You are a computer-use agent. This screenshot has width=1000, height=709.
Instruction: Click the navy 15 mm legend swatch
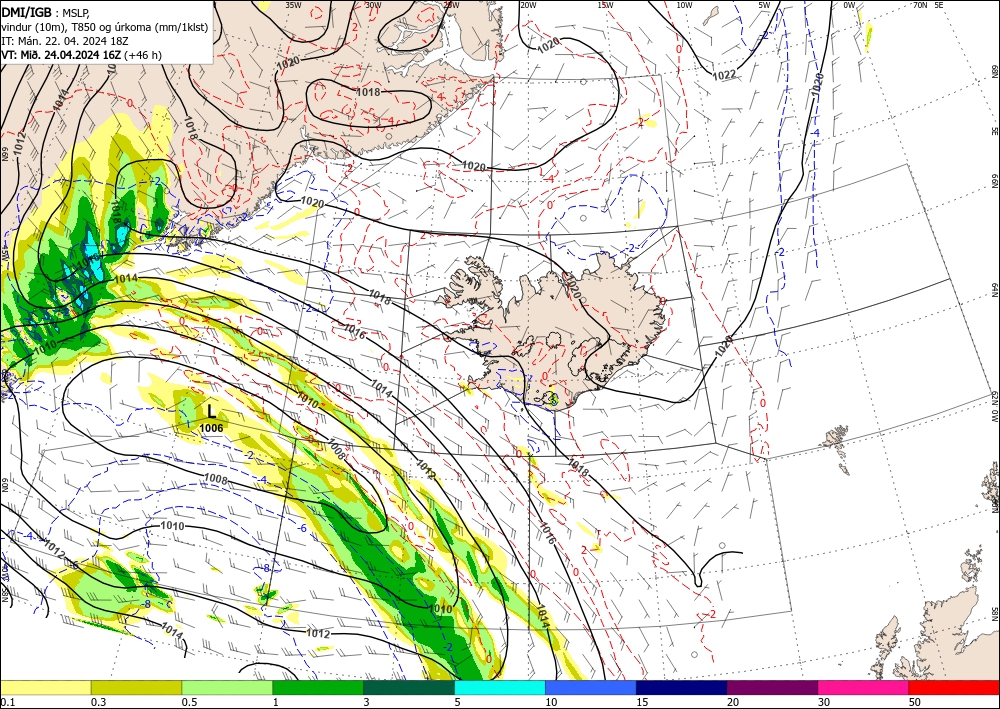tap(681, 687)
